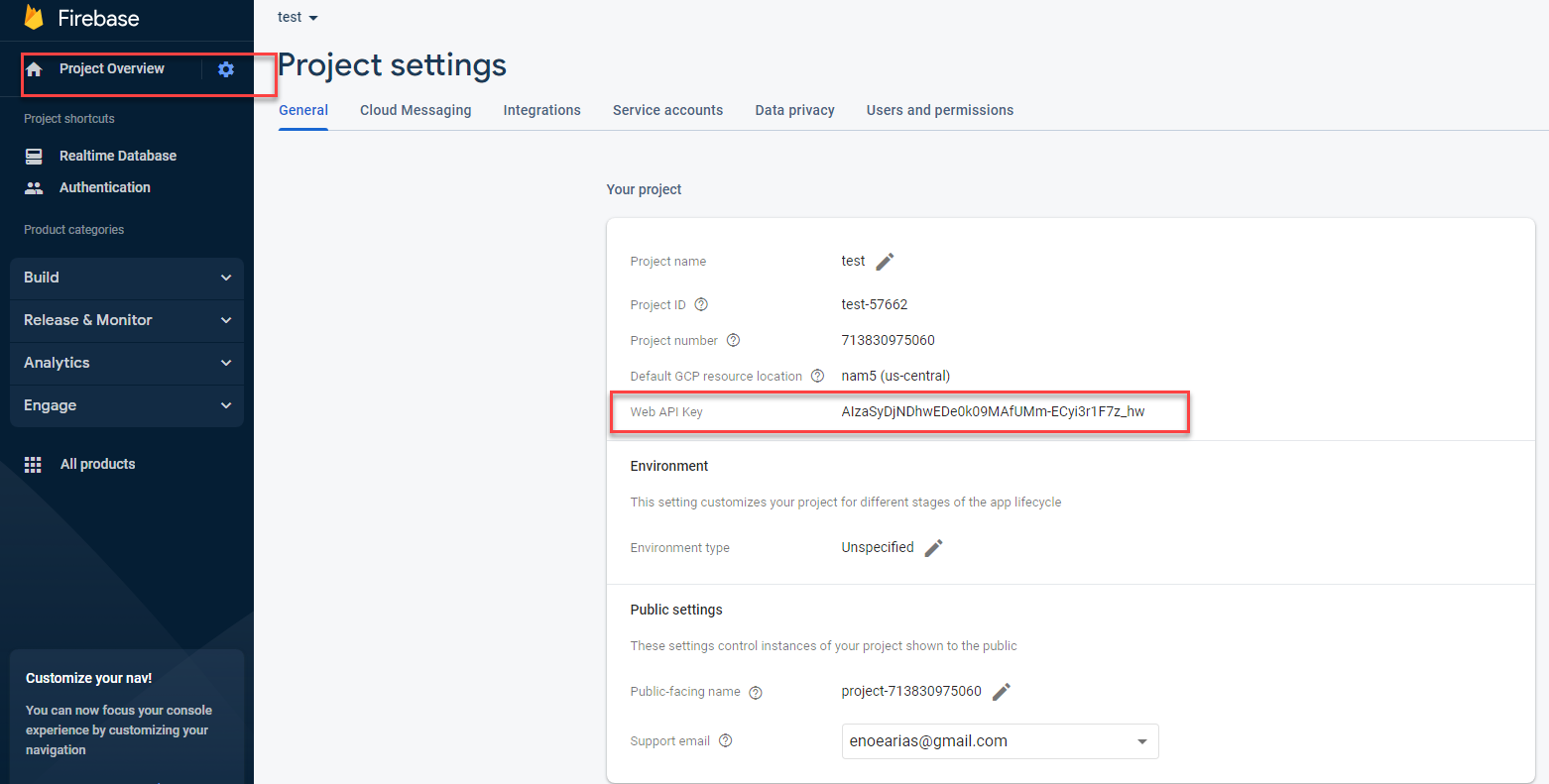Screen dimensions: 1549x784
Task: Open the Support email dropdown
Action: pos(1000,741)
